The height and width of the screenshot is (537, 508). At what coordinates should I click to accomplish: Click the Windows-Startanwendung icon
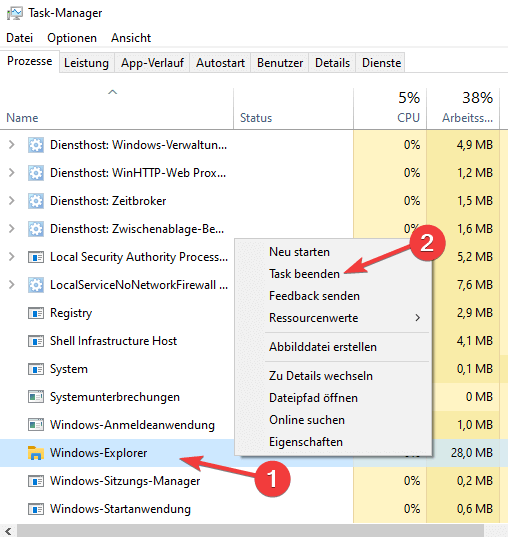coord(36,509)
